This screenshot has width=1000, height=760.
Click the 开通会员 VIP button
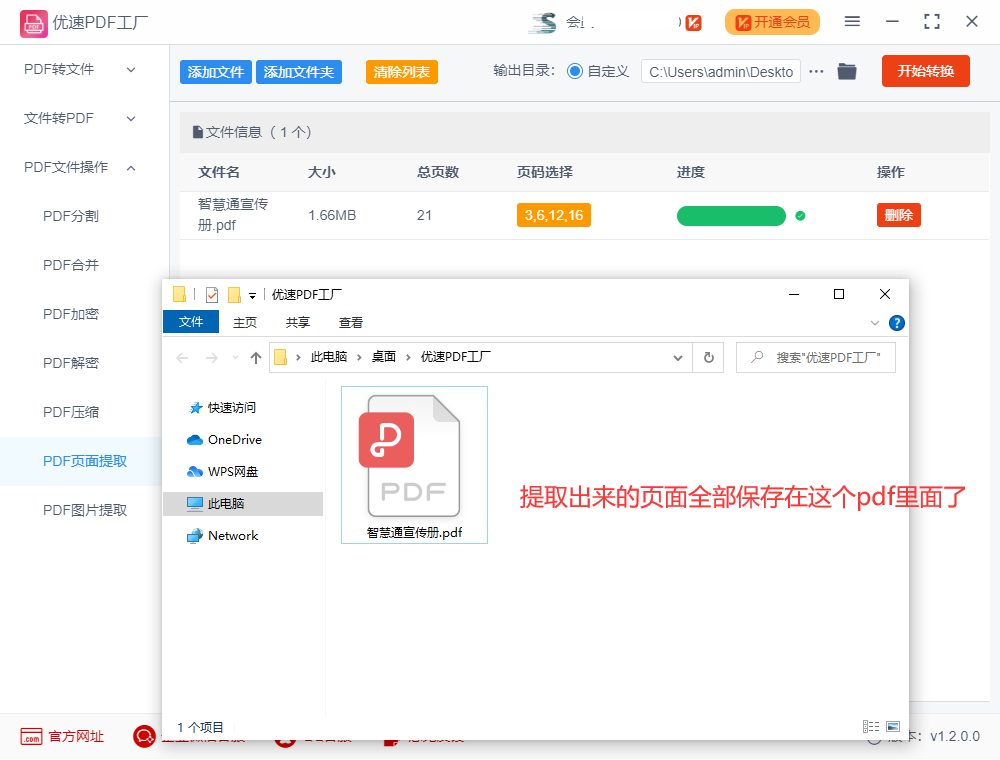772,22
